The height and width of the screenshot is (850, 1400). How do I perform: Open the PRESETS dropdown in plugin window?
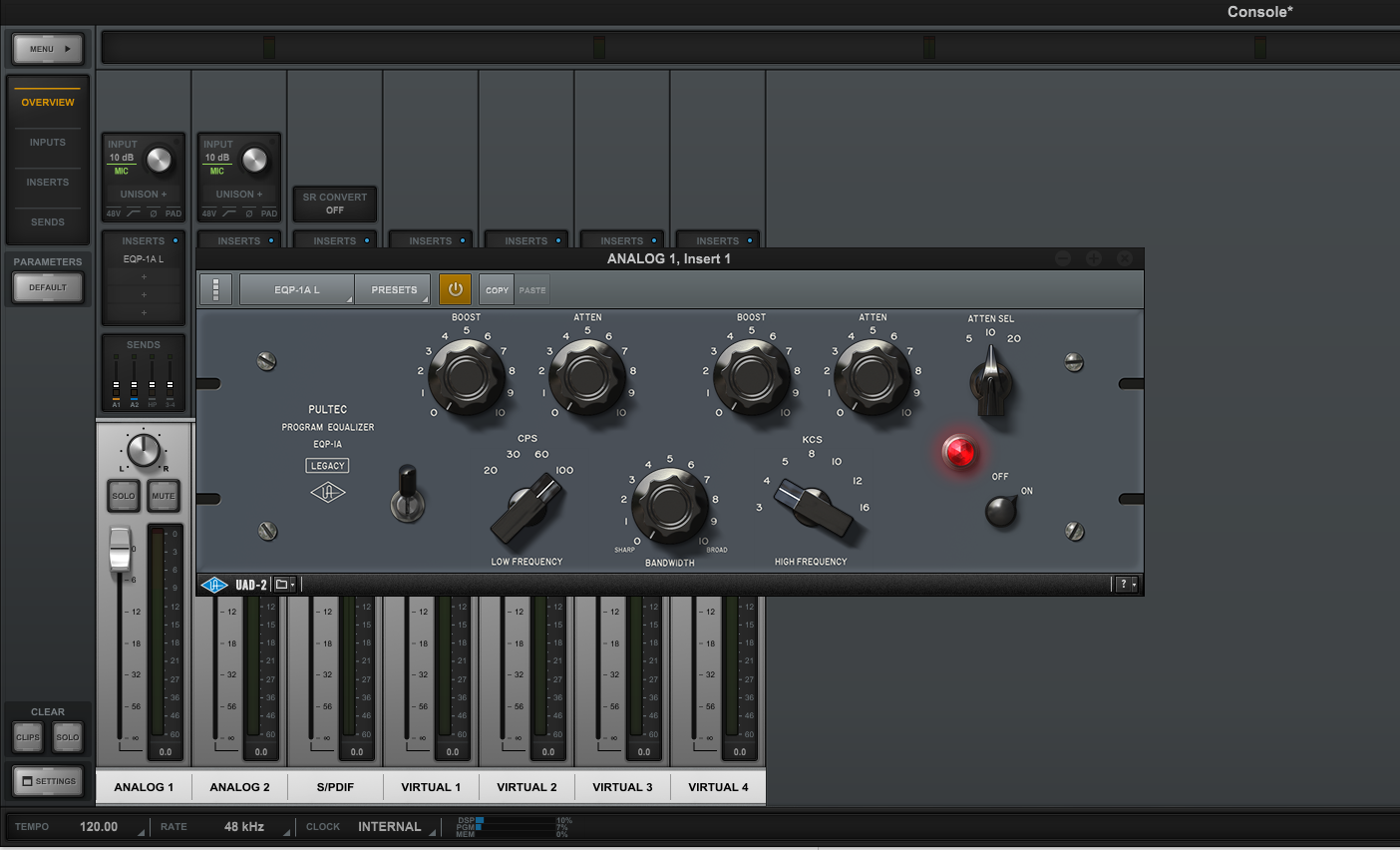(x=394, y=289)
